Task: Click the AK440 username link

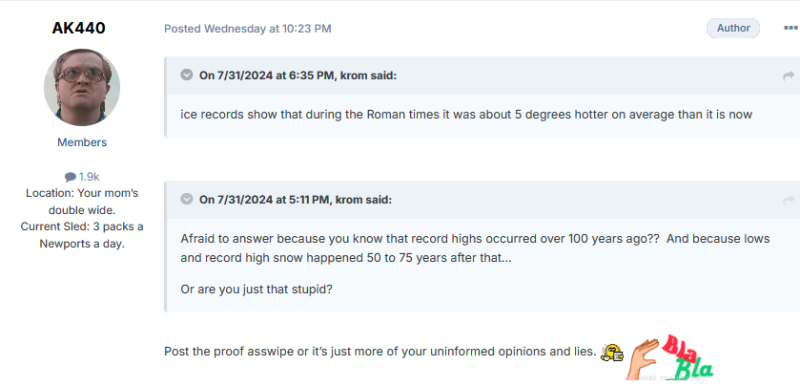Action: pyautogui.click(x=79, y=28)
